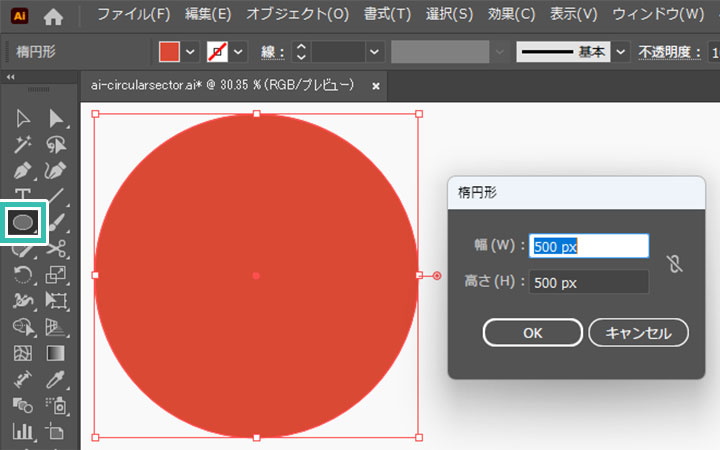This screenshot has width=720, height=450.
Task: Go to Illustrator home screen
Action: (53, 15)
